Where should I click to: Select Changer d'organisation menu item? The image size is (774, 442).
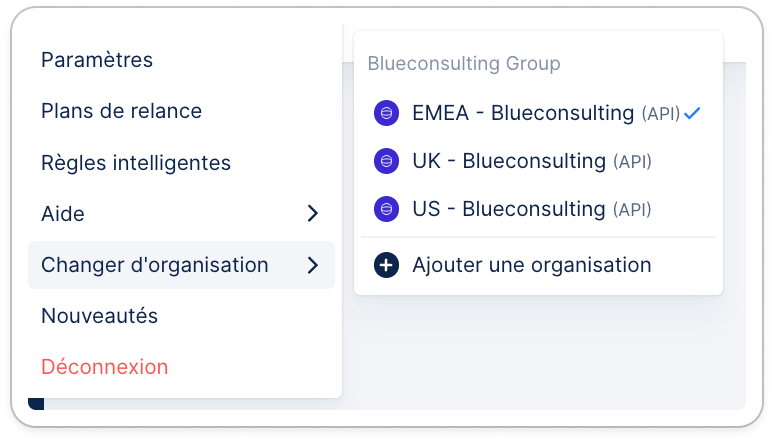tap(181, 265)
